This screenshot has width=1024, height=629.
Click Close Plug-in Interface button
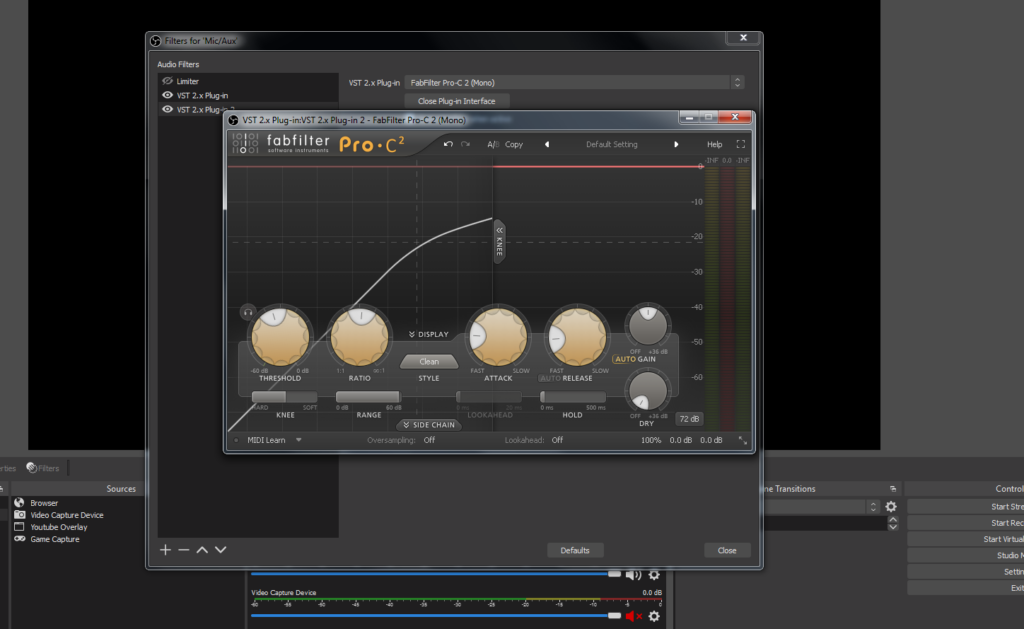coord(456,101)
